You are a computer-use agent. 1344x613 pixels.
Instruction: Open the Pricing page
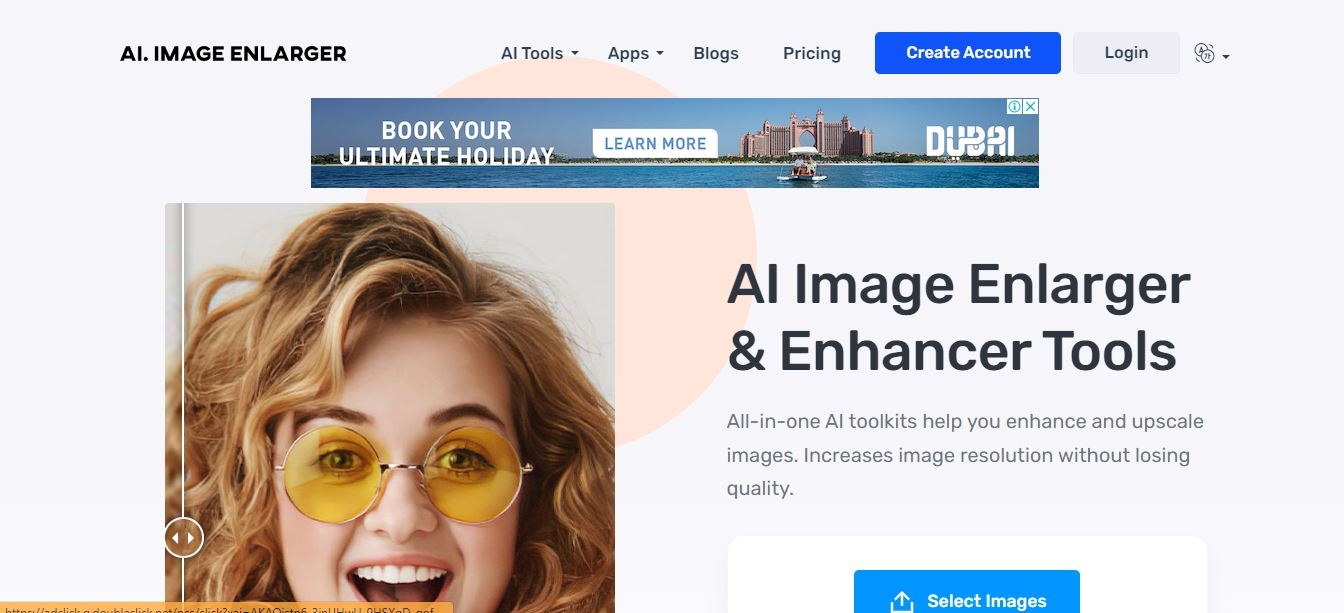tap(812, 53)
